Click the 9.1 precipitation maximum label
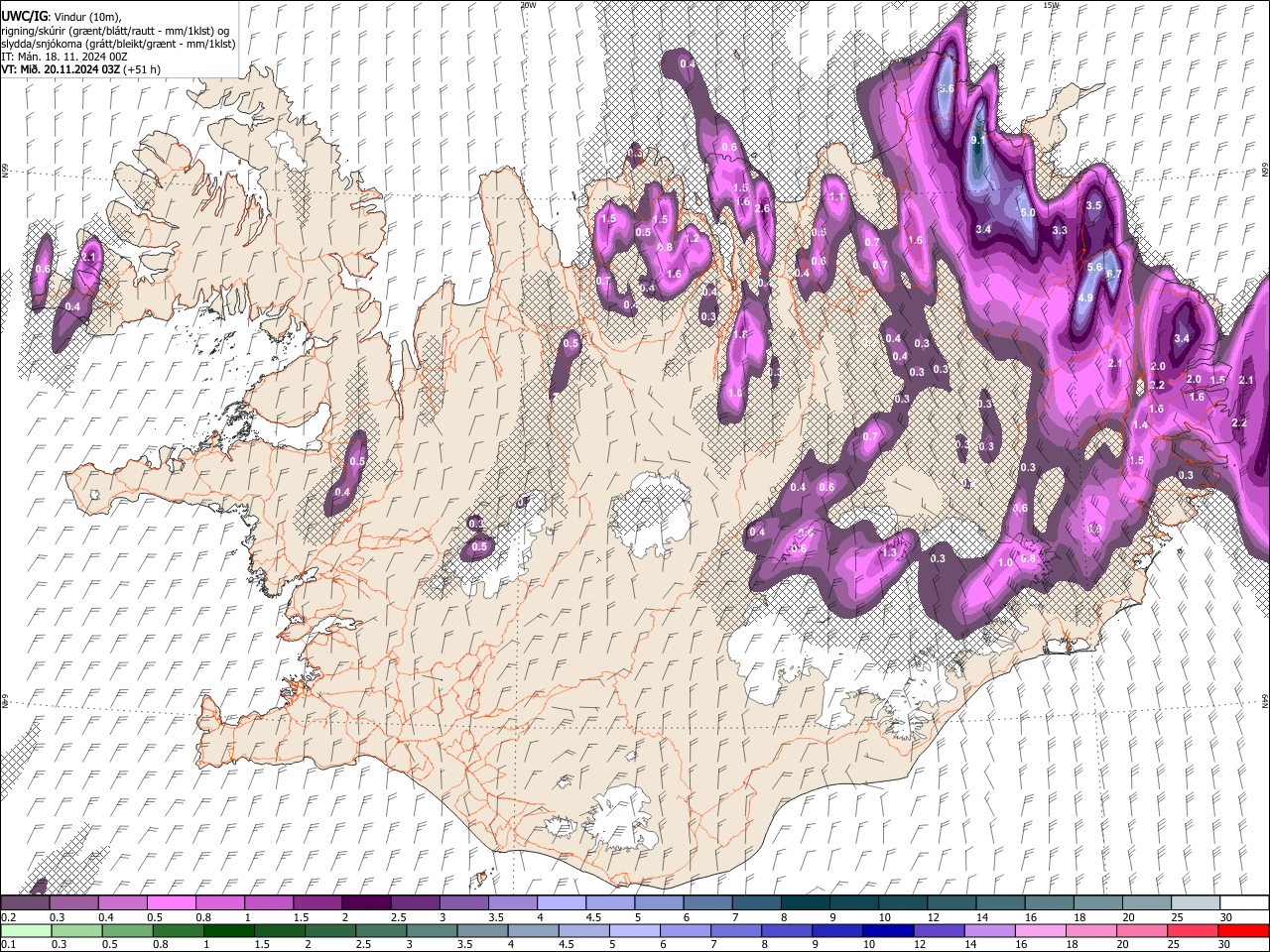 pos(977,141)
